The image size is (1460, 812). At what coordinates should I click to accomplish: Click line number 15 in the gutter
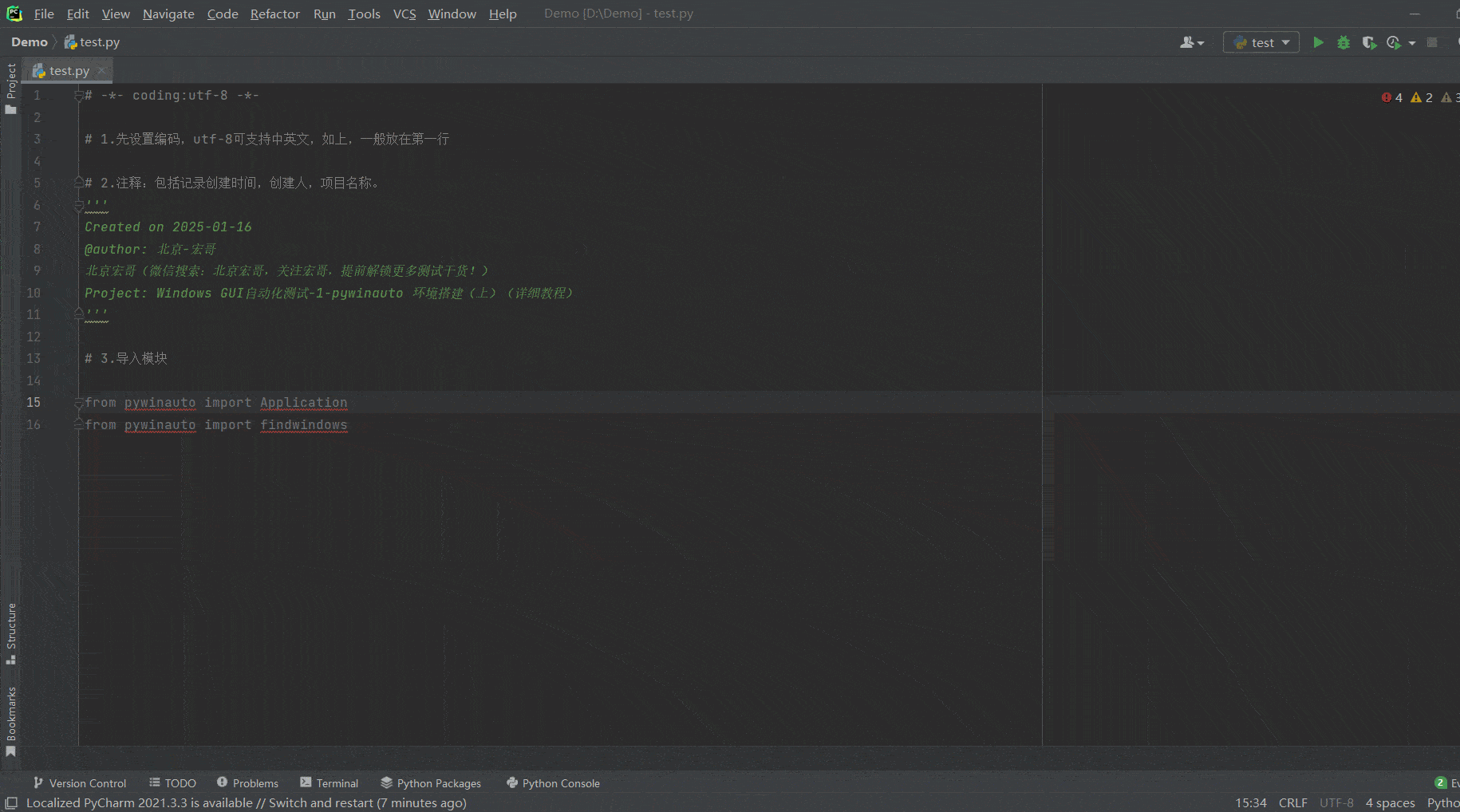tap(34, 403)
